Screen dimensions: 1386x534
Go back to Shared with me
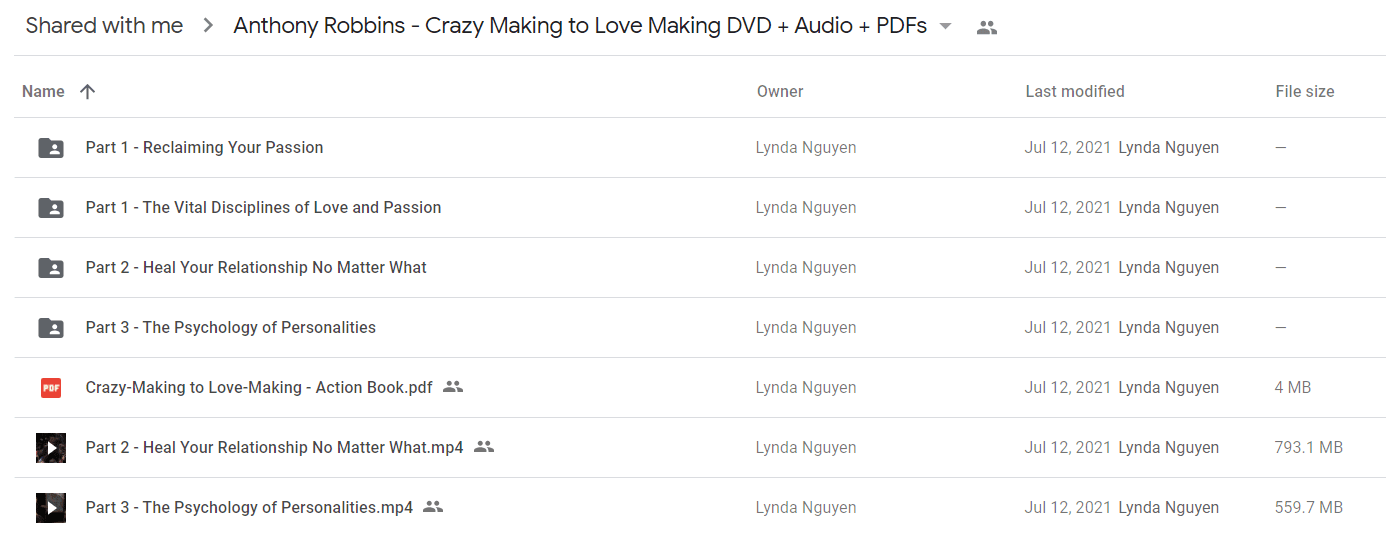point(104,26)
